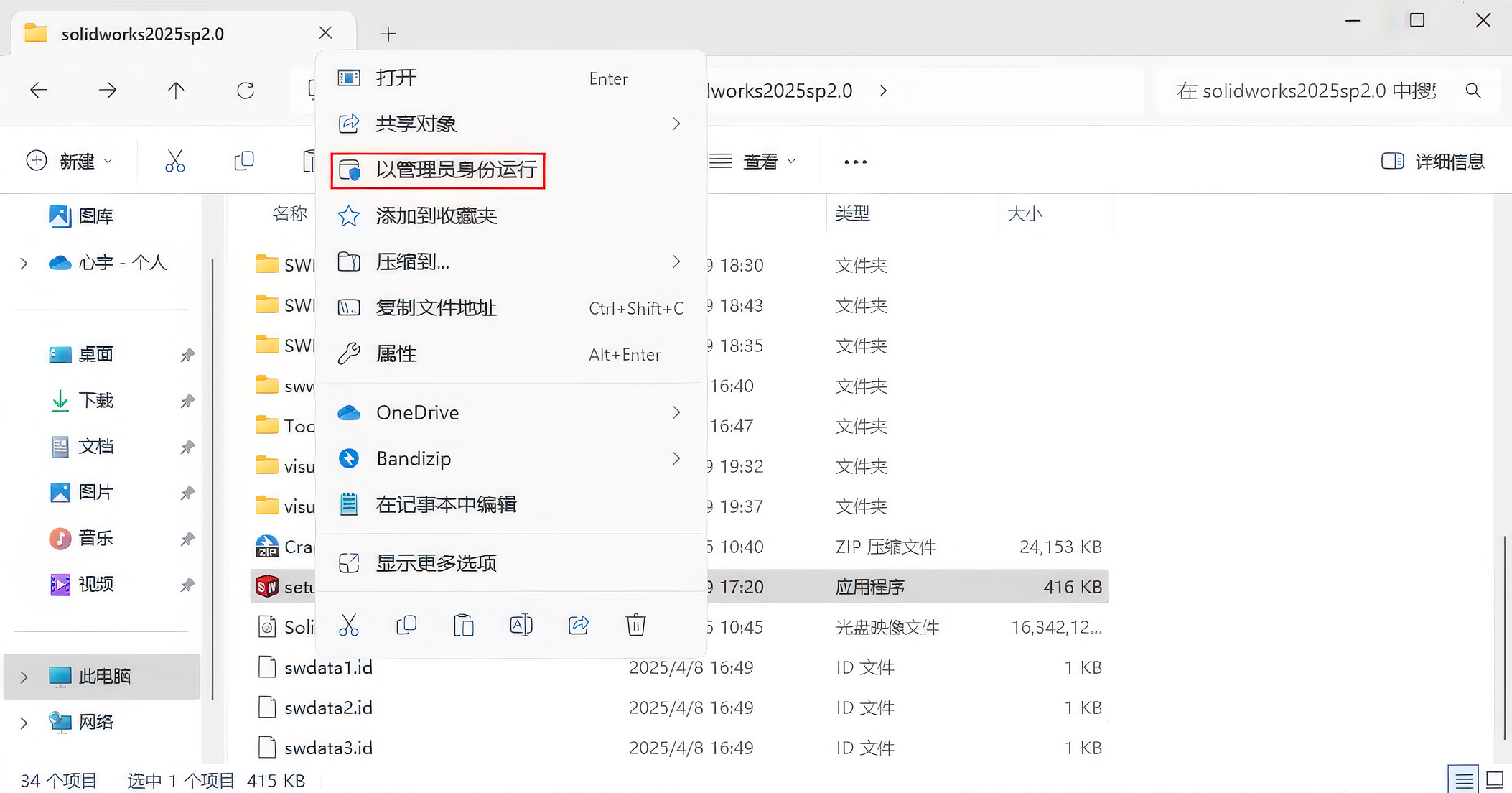
Task: Click the file list vertical scrollbar
Action: point(1504,637)
